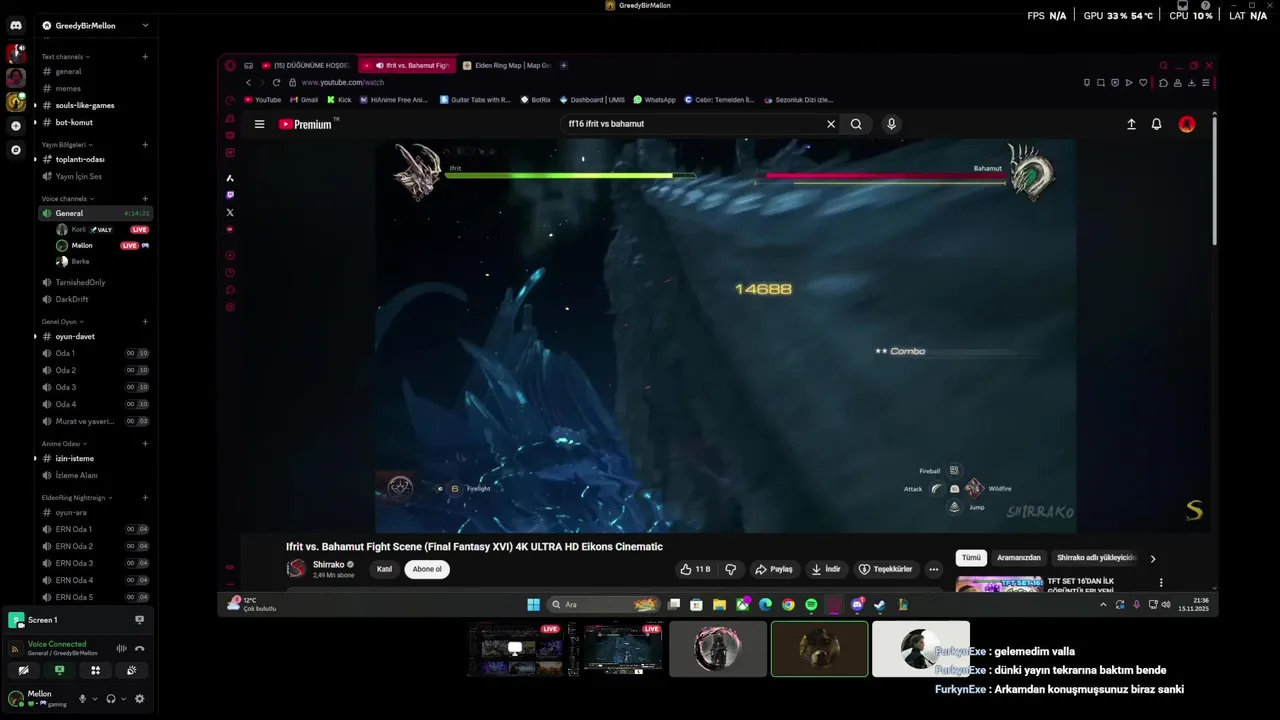Viewport: 1280px width, 720px height.
Task: Click the YouTube page vertical scrollbar
Action: tap(1215, 180)
